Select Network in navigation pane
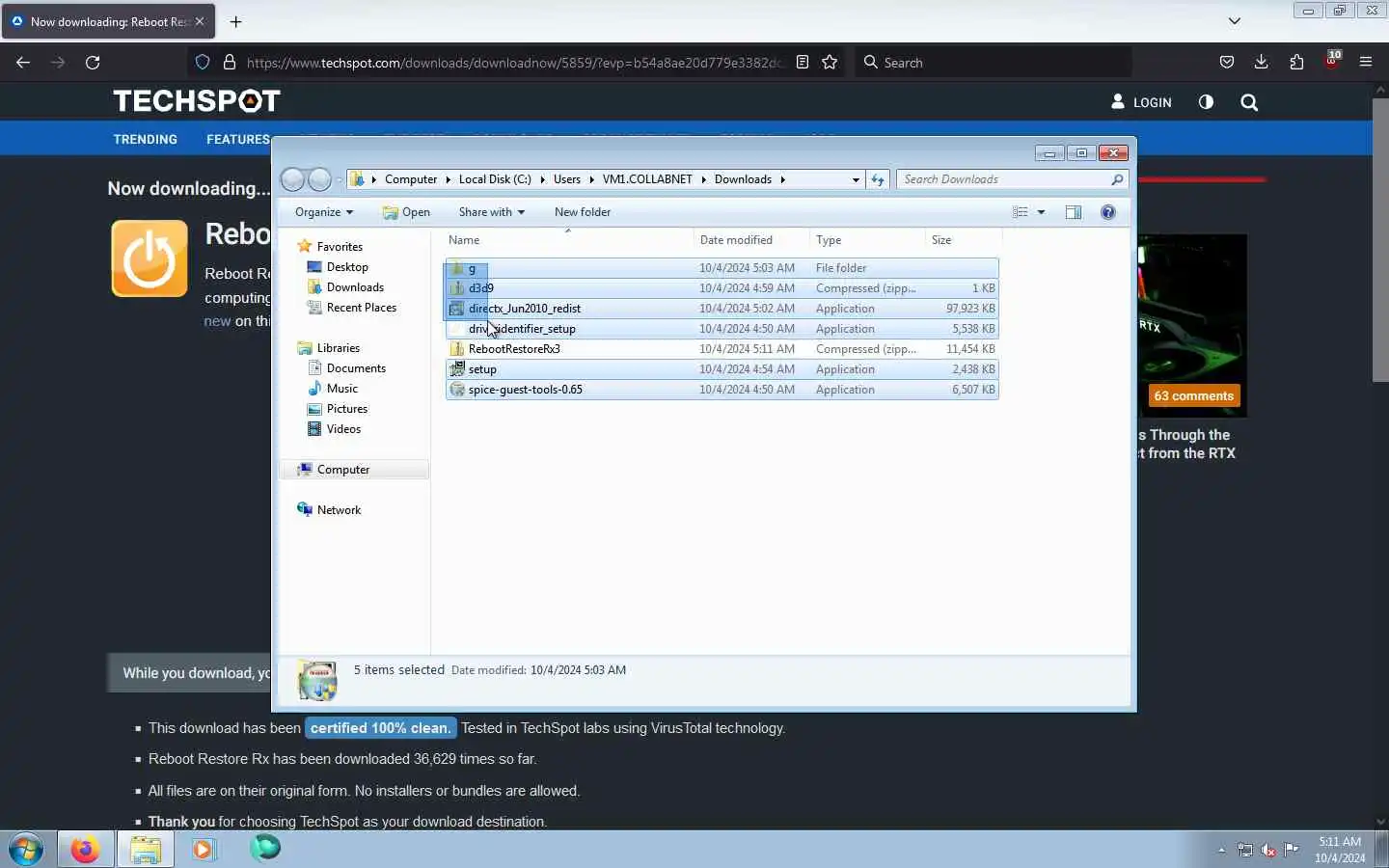 click(x=329, y=510)
